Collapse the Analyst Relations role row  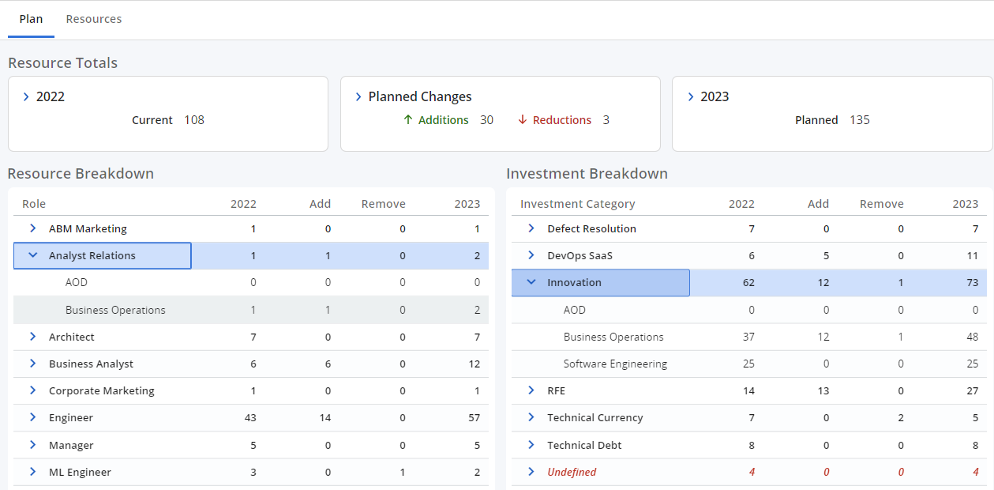click(x=32, y=256)
